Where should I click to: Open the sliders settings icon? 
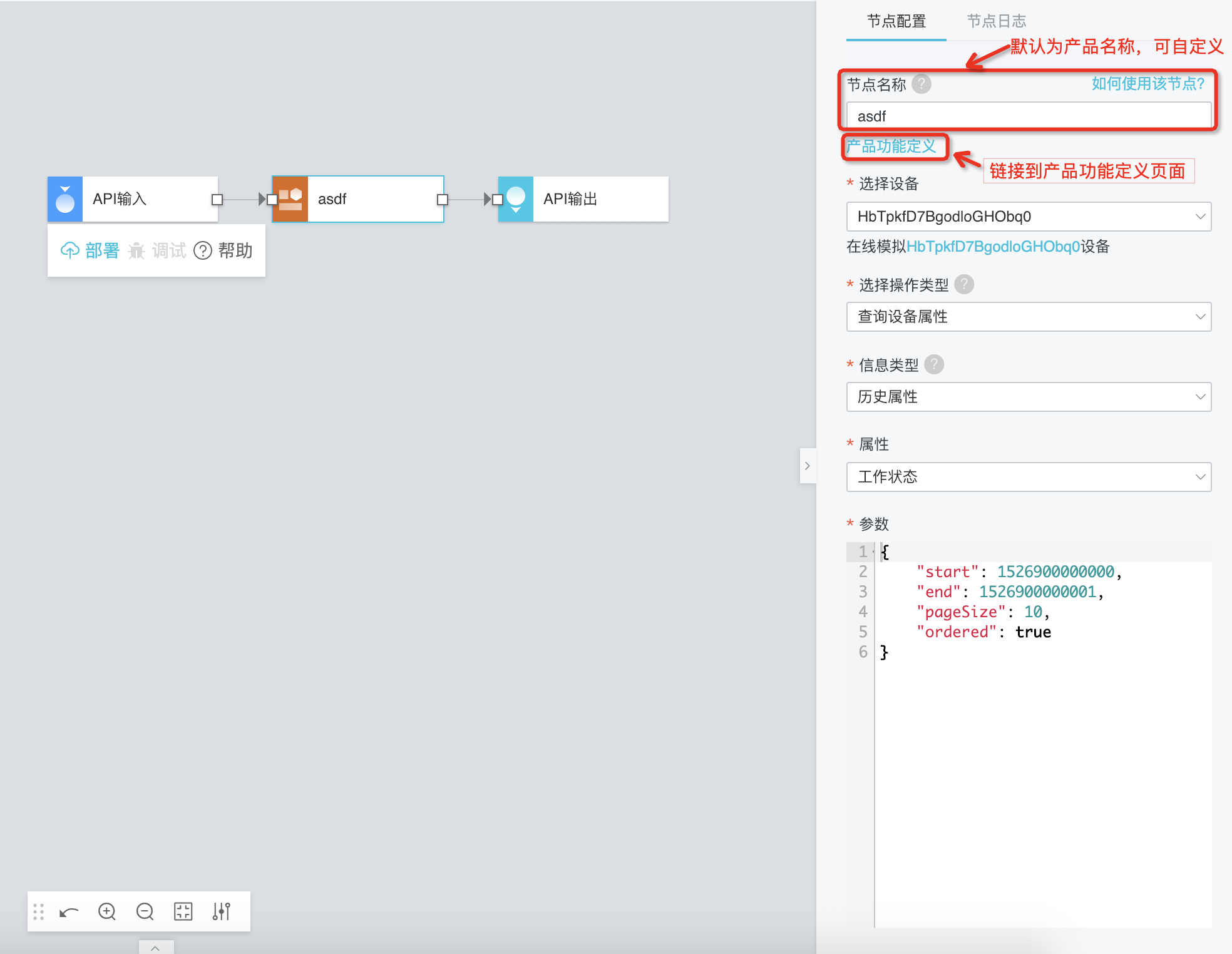[222, 911]
